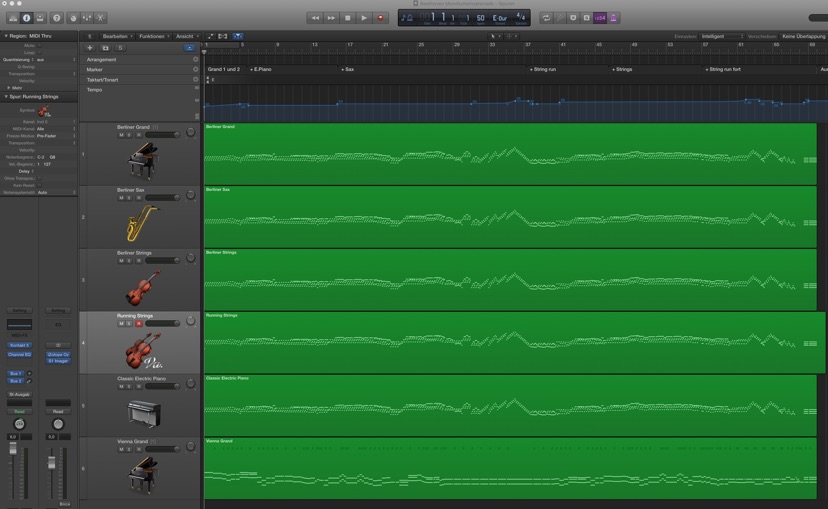Screen dimensions: 828x509
Task: Click the Read automation button on channel strip
Action: pyautogui.click(x=19, y=411)
